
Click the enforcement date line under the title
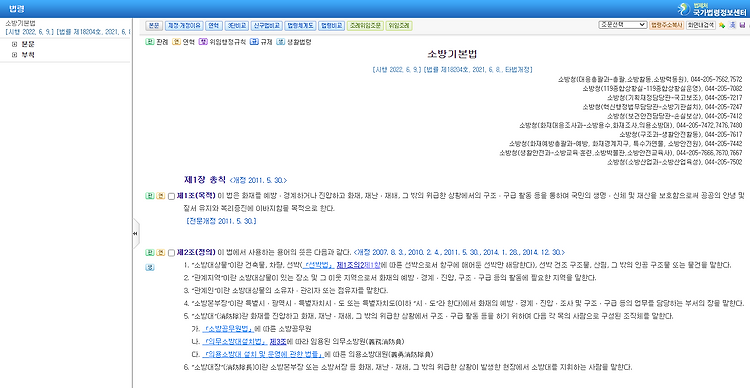[x=452, y=69]
